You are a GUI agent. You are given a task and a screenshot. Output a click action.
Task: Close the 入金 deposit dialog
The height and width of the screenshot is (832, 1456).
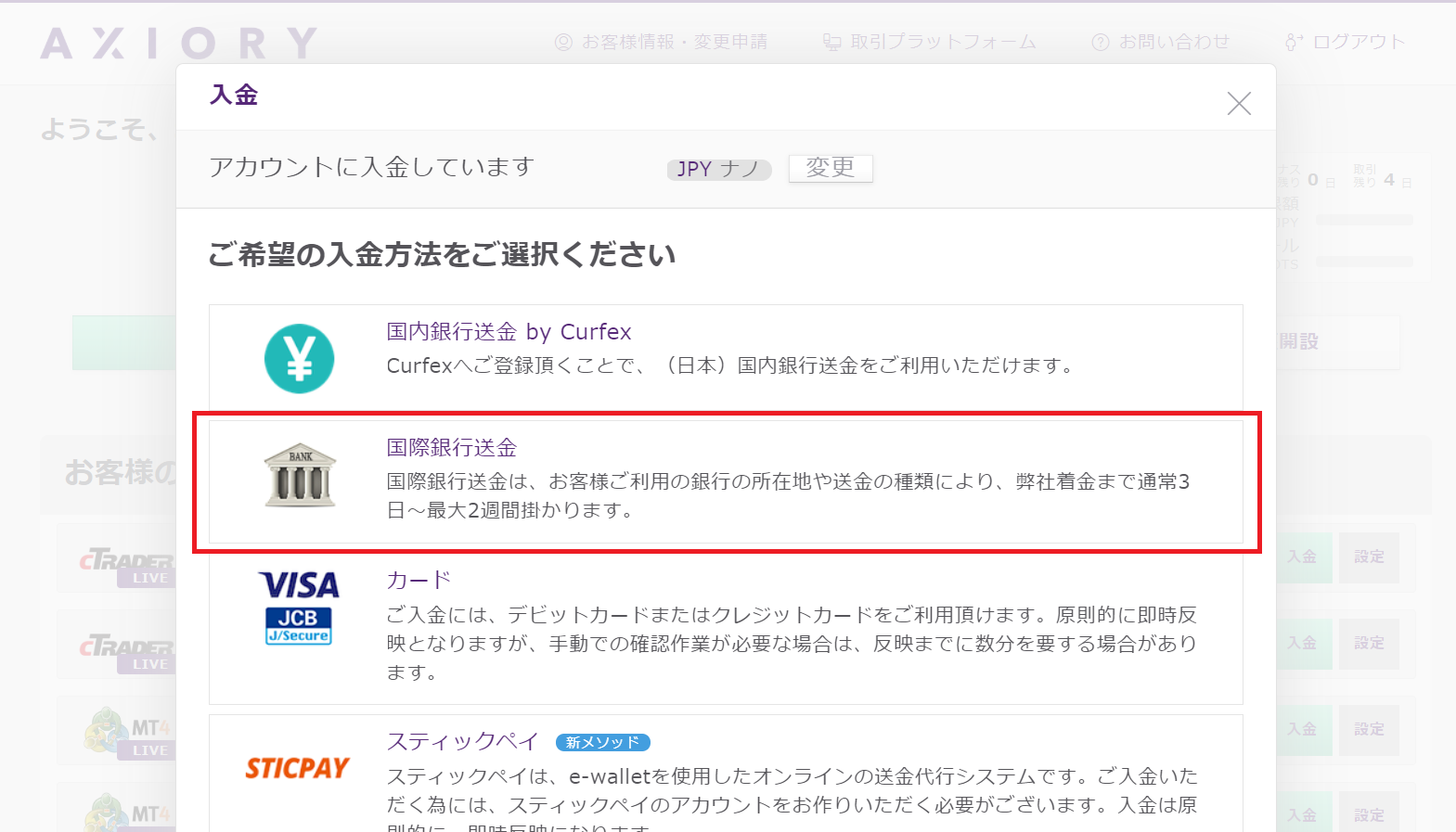(1239, 103)
